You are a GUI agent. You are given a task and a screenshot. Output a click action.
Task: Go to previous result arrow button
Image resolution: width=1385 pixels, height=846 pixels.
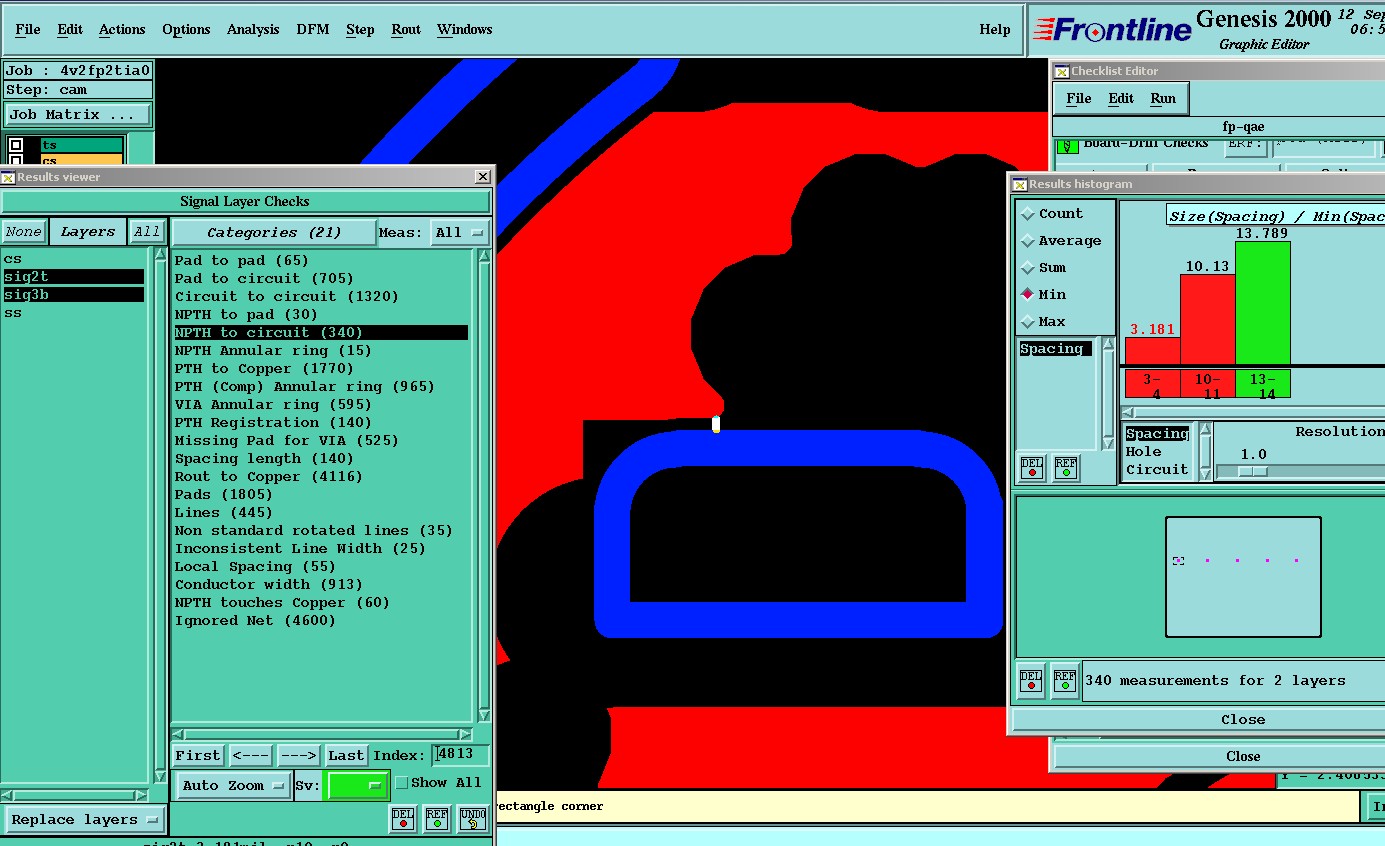[250, 755]
